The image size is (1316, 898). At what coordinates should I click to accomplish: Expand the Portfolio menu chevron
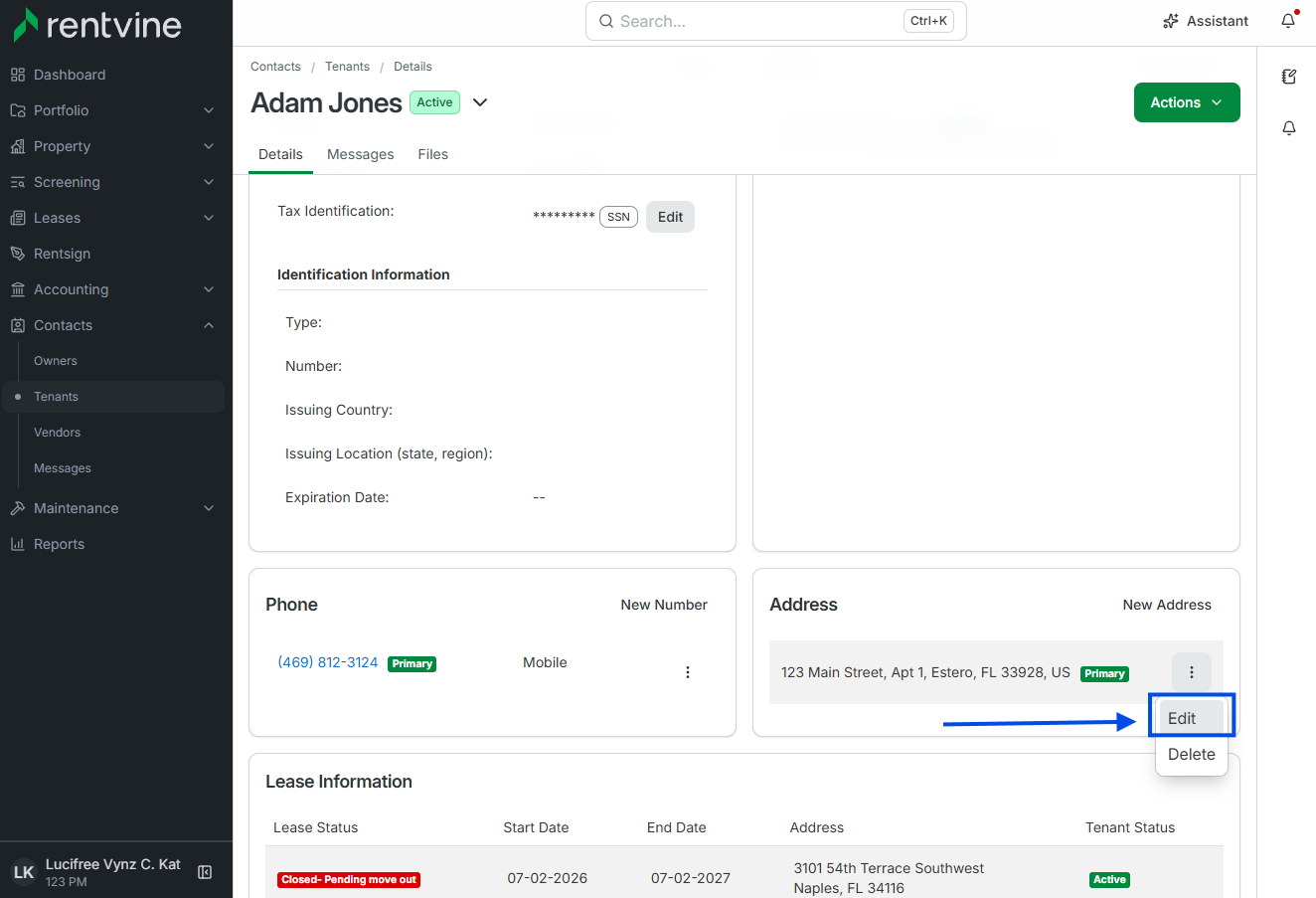coord(209,110)
